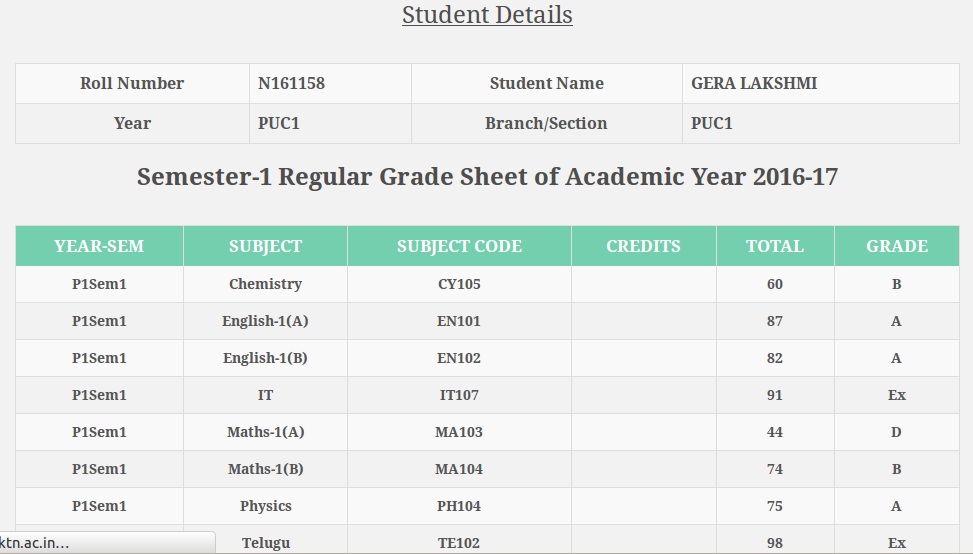Click the SUBJECT CODE column header
This screenshot has height=554, width=973.
coord(459,246)
